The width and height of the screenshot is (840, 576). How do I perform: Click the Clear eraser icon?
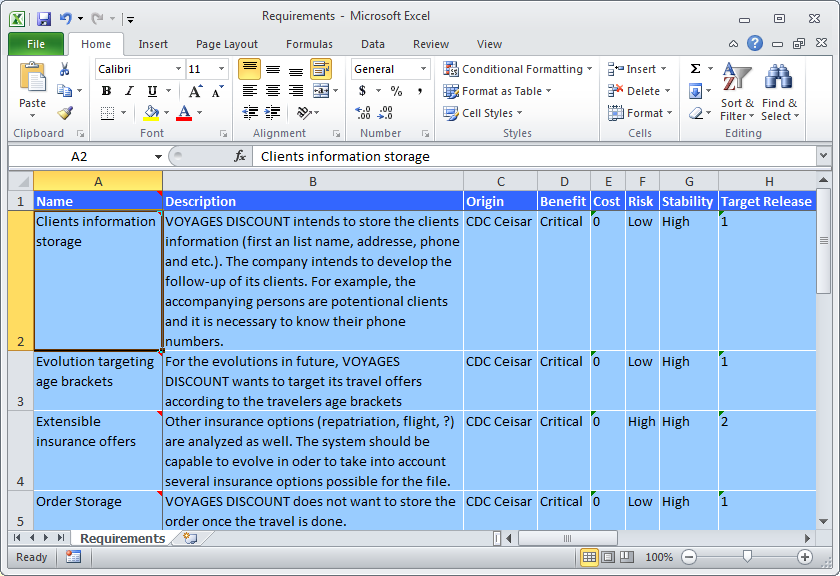(695, 113)
